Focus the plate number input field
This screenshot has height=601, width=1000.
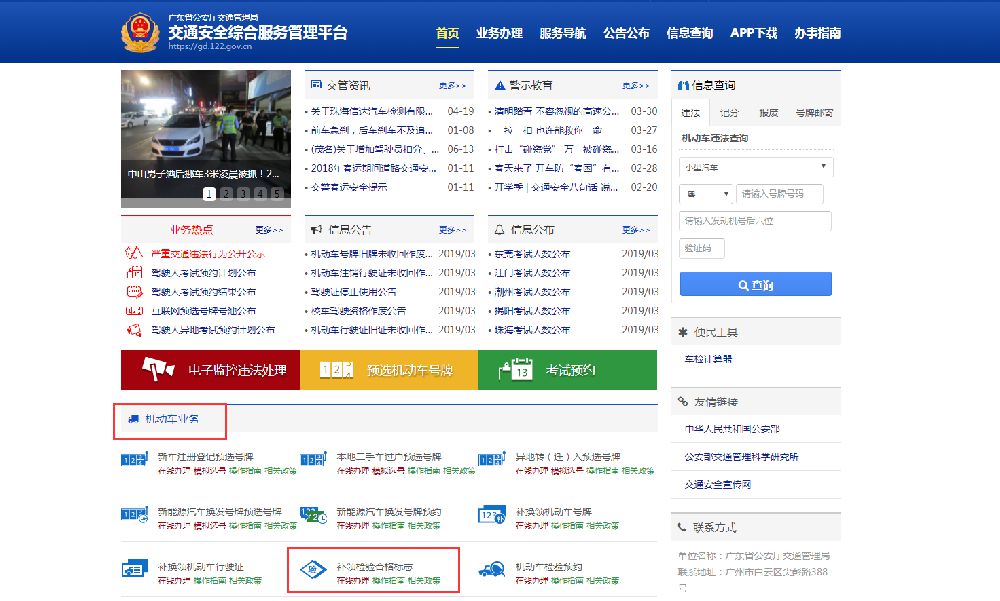coord(780,194)
